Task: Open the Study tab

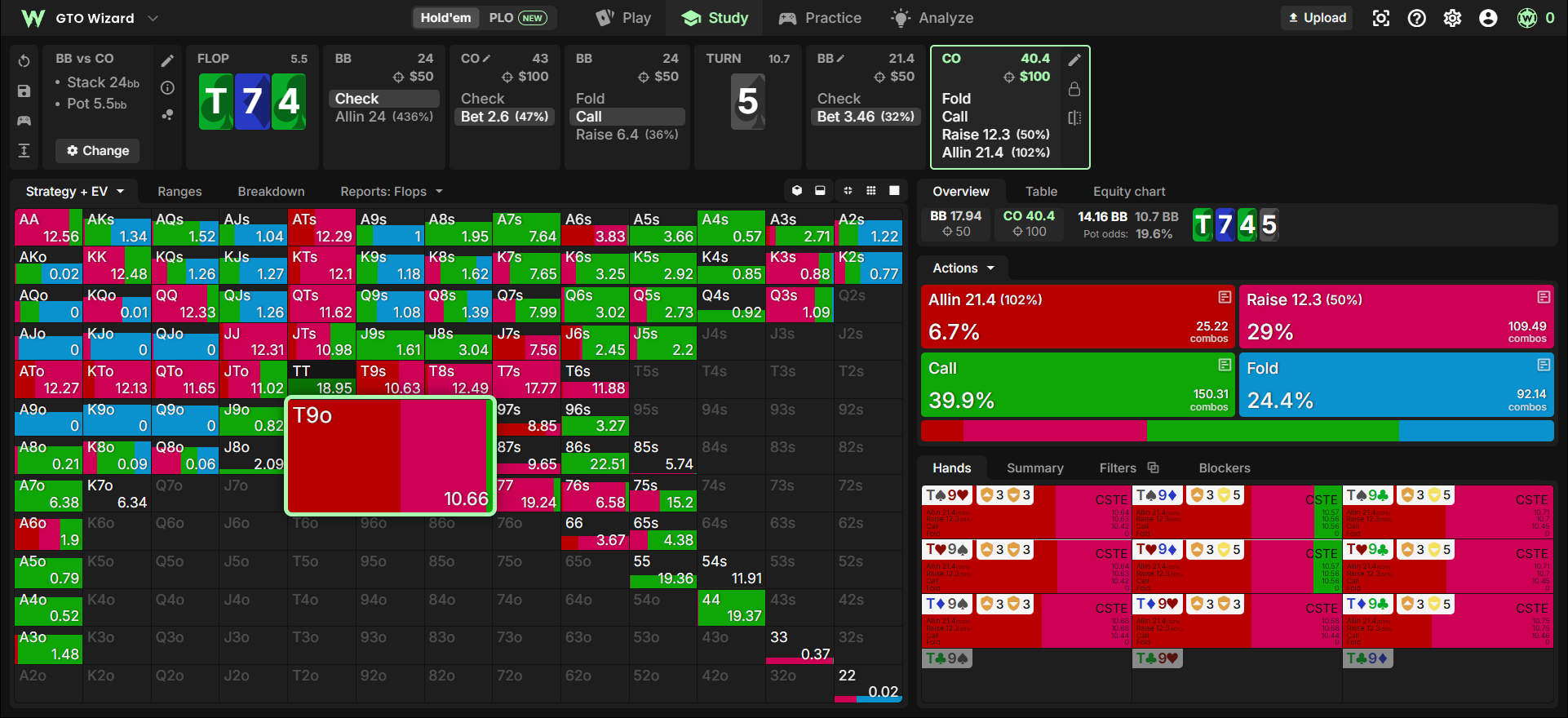Action: [x=715, y=18]
